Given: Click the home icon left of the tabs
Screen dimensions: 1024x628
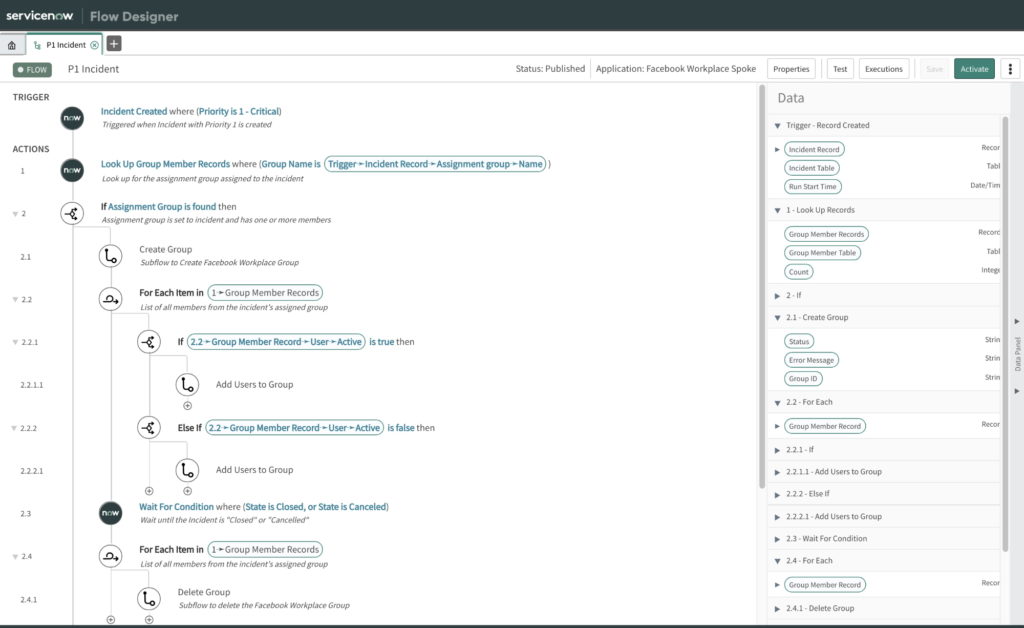Looking at the screenshot, I should point(10,44).
